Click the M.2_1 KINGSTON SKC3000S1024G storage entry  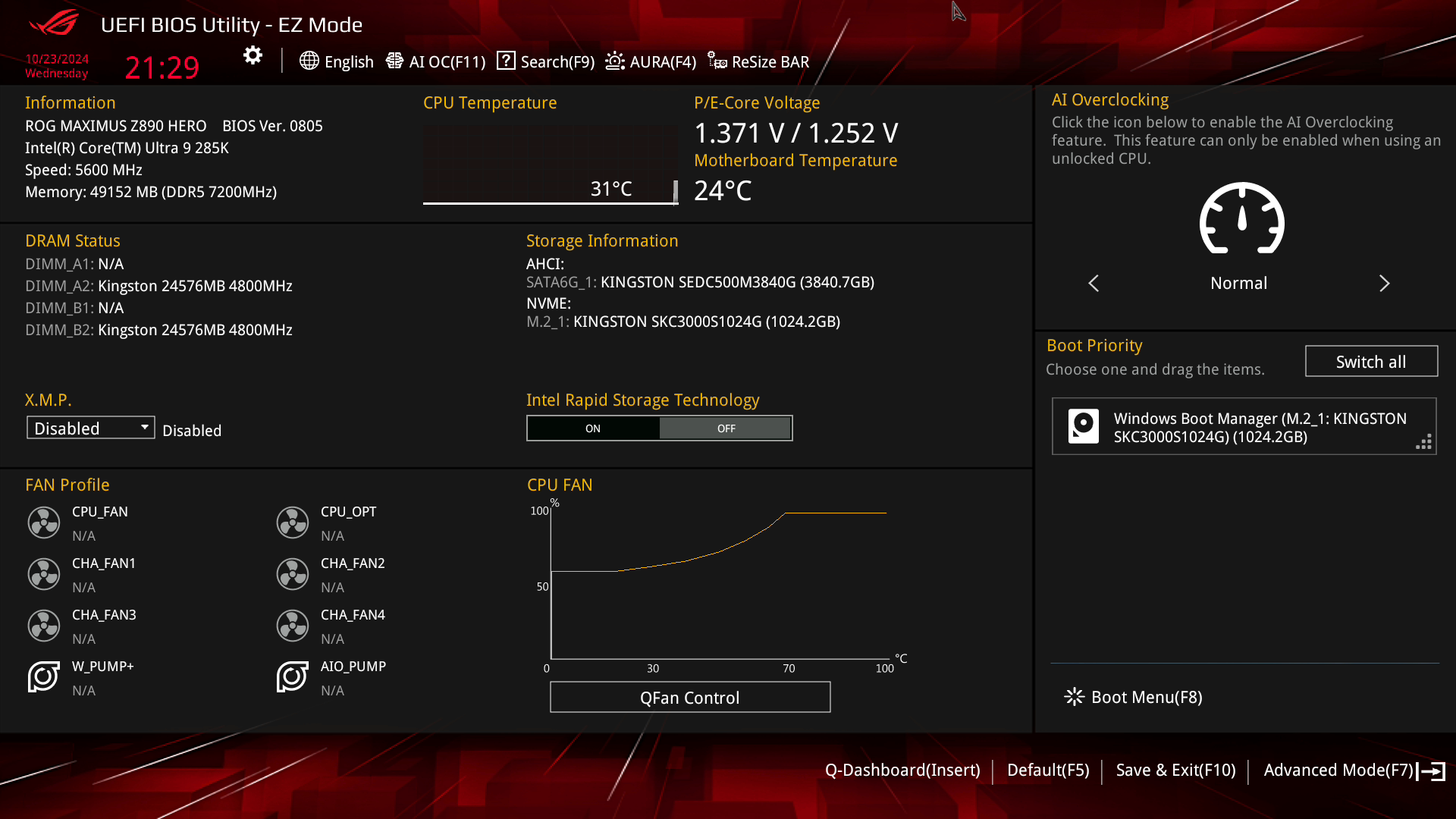point(683,322)
